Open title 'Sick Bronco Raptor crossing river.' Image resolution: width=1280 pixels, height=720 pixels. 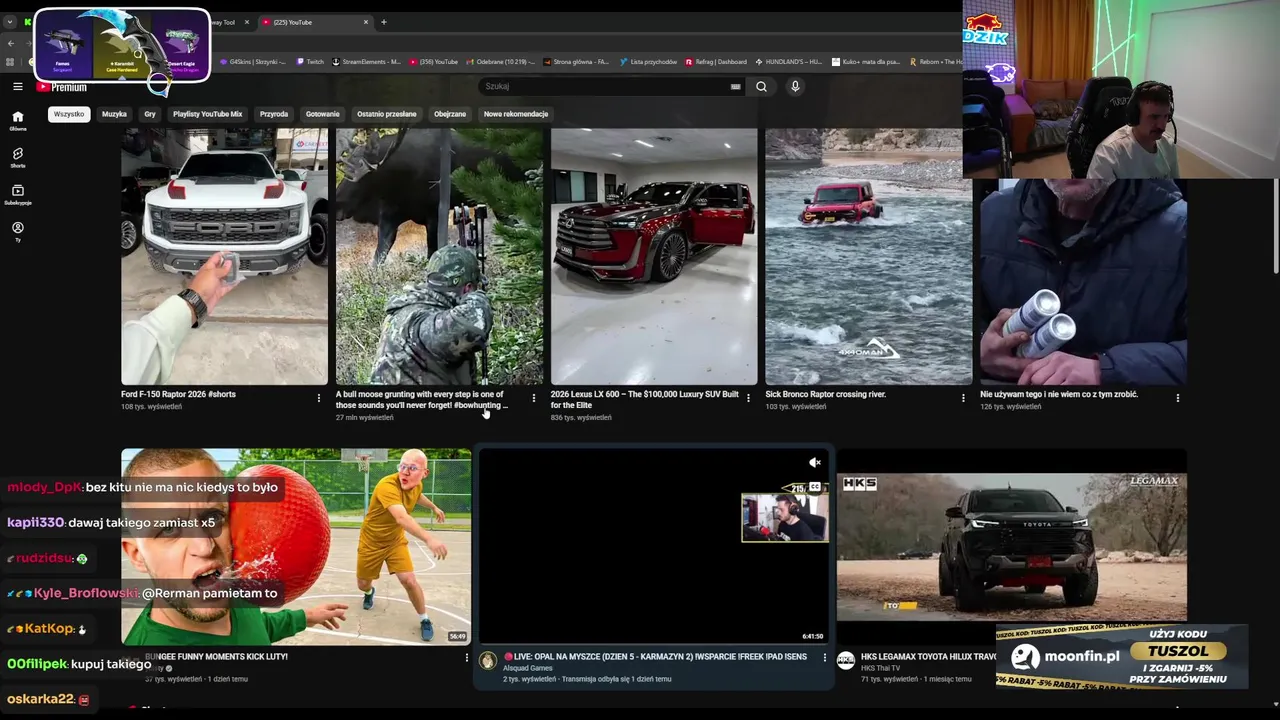coord(825,394)
